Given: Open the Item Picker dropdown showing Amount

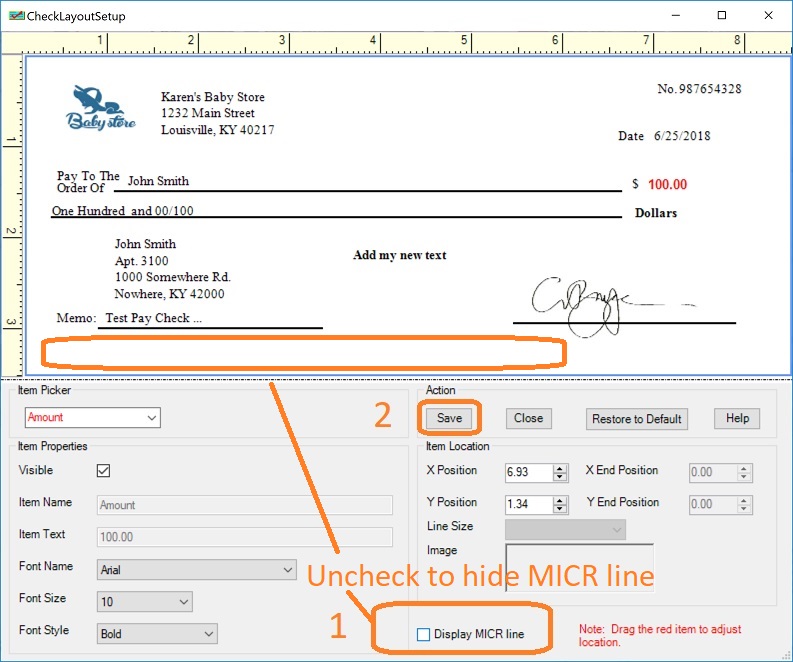Looking at the screenshot, I should pyautogui.click(x=93, y=418).
